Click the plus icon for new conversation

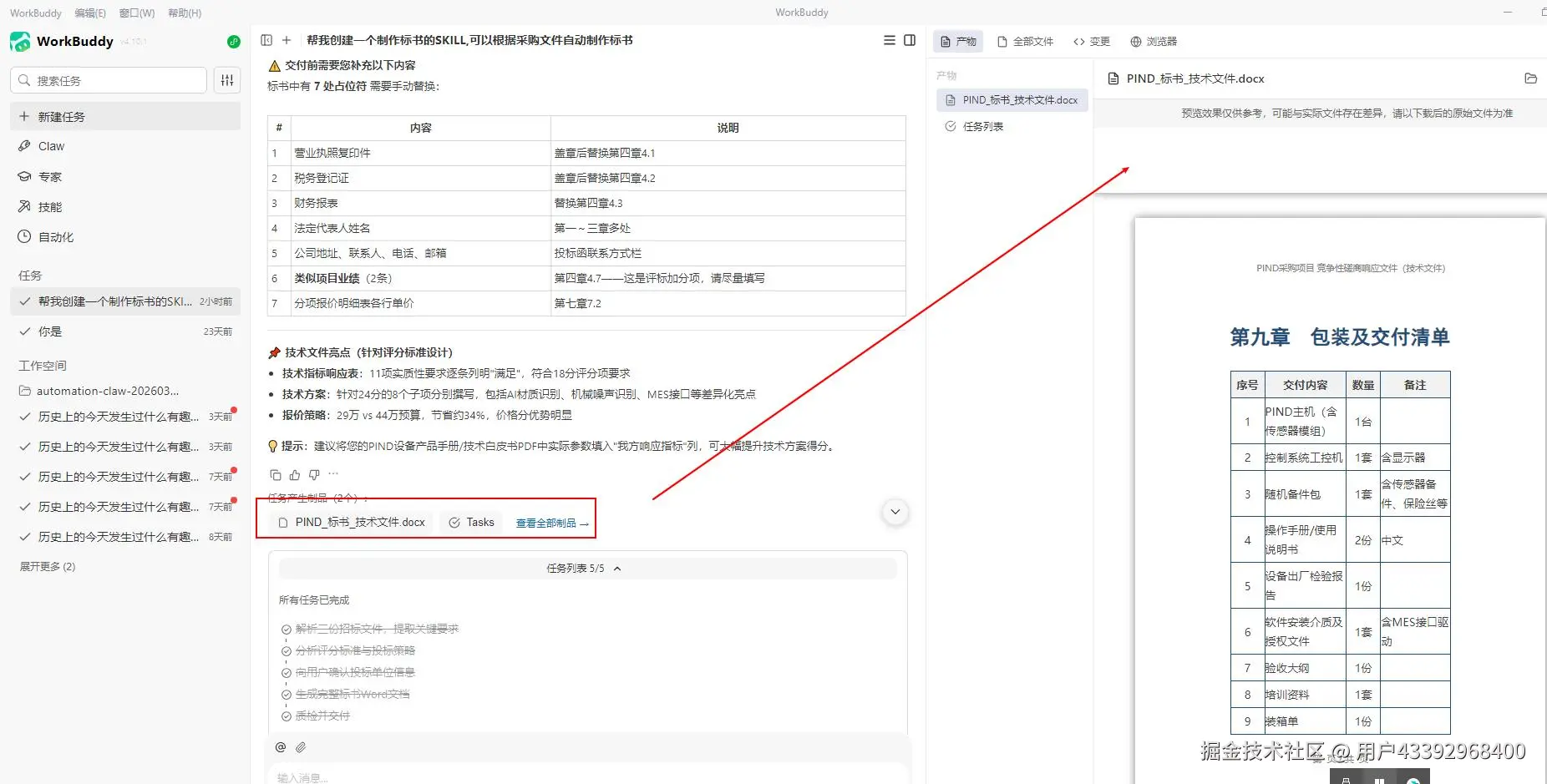pos(287,40)
